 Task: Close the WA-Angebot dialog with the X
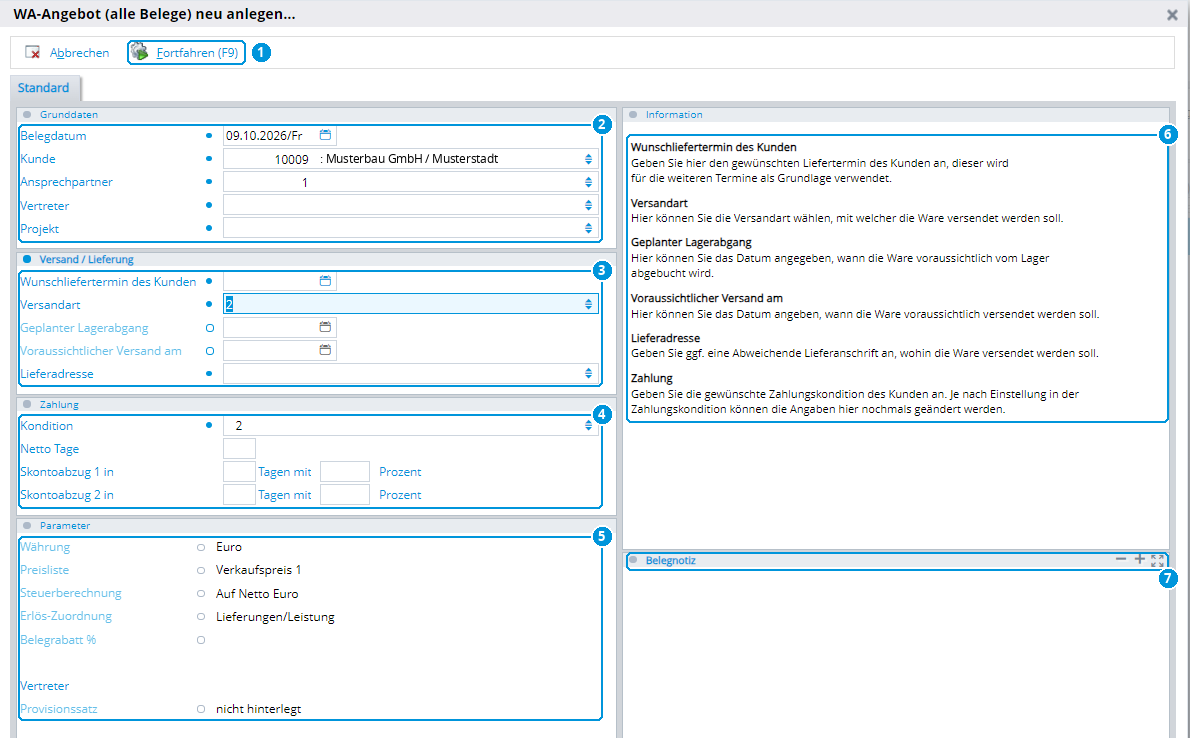[1172, 14]
